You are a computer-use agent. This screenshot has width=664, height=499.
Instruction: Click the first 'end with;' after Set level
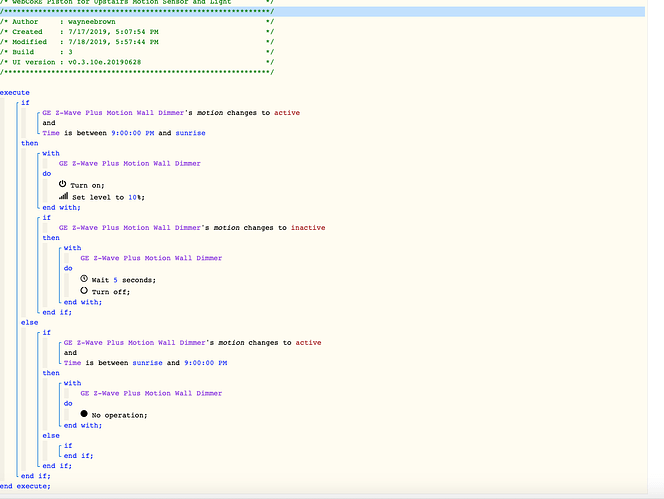pyautogui.click(x=61, y=208)
